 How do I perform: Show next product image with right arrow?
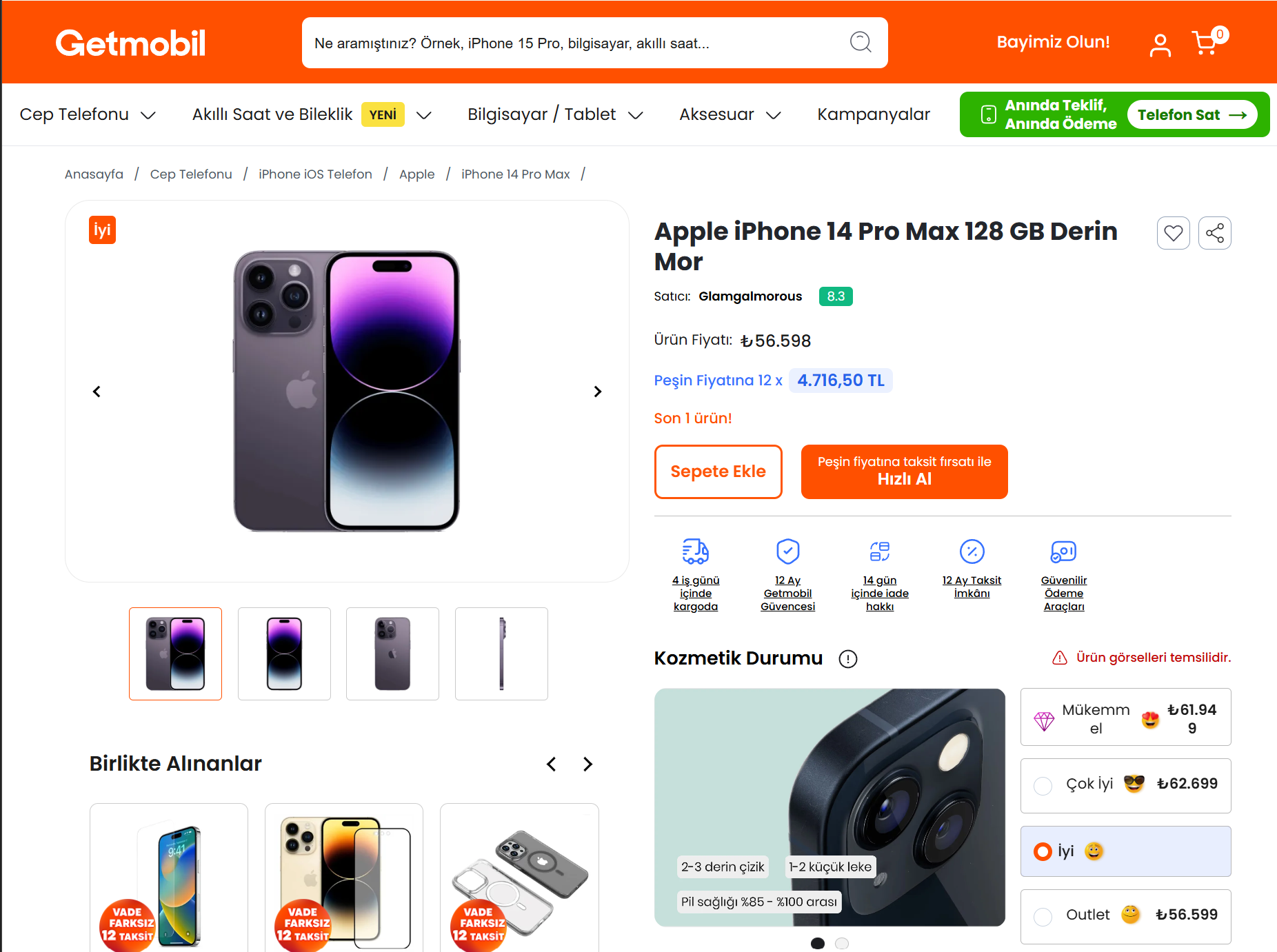597,392
